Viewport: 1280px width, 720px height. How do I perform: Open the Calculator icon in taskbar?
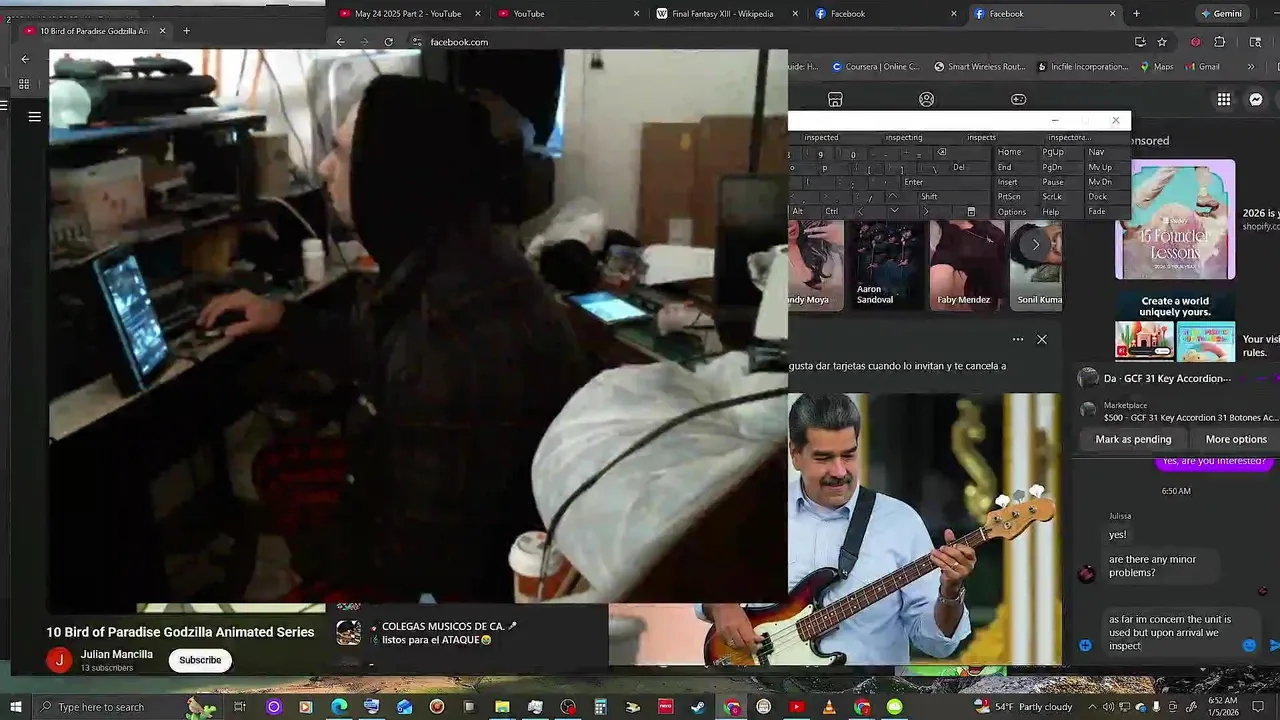pyautogui.click(x=600, y=707)
